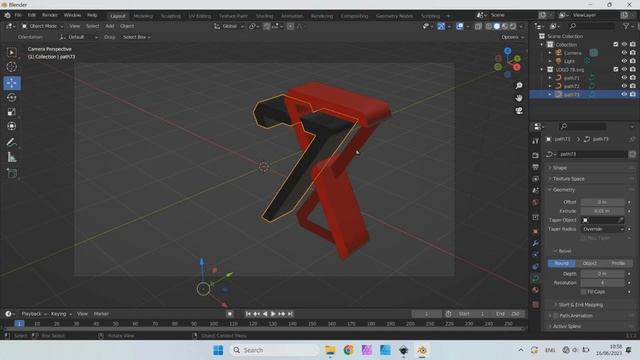
Task: Select the Annotate pencil tool
Action: pyautogui.click(x=11, y=142)
